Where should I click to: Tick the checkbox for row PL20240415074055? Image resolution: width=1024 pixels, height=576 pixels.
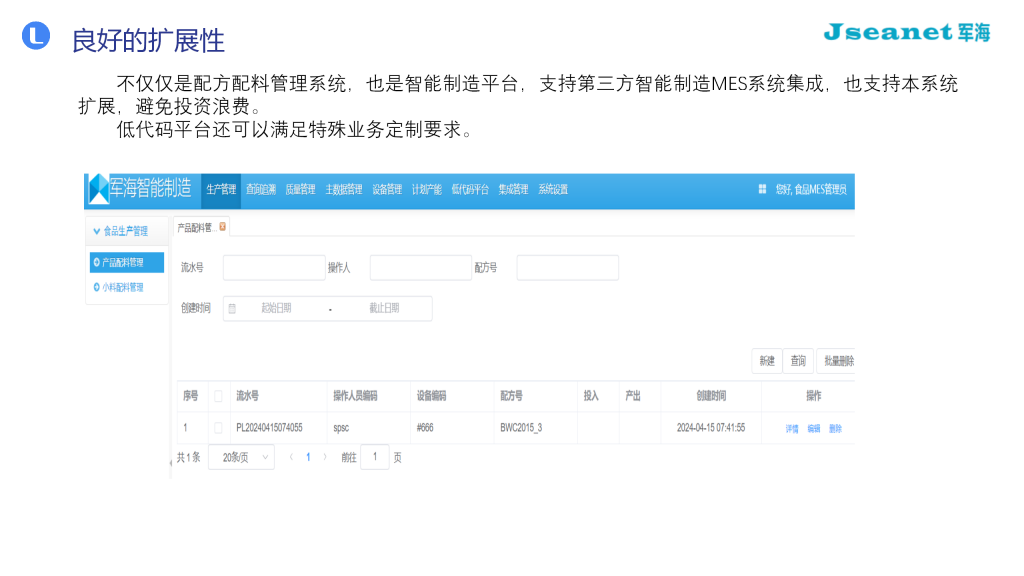219,426
